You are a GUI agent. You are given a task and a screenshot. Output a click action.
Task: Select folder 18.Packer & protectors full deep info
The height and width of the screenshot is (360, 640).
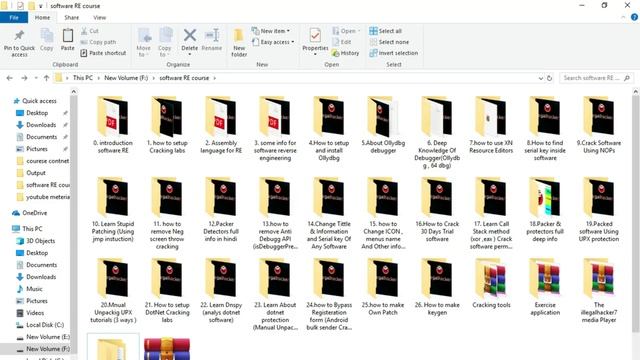point(545,210)
